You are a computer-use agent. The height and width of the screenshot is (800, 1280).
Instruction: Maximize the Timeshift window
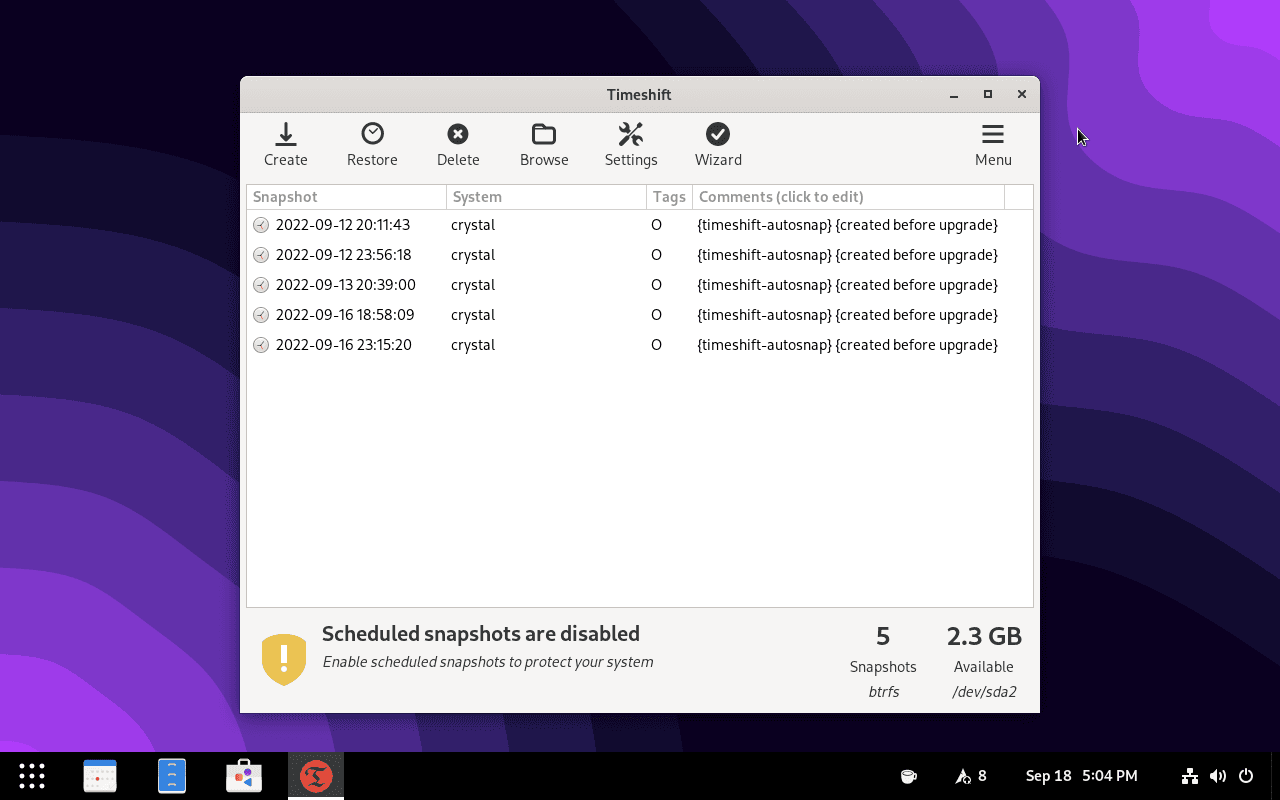tap(988, 94)
